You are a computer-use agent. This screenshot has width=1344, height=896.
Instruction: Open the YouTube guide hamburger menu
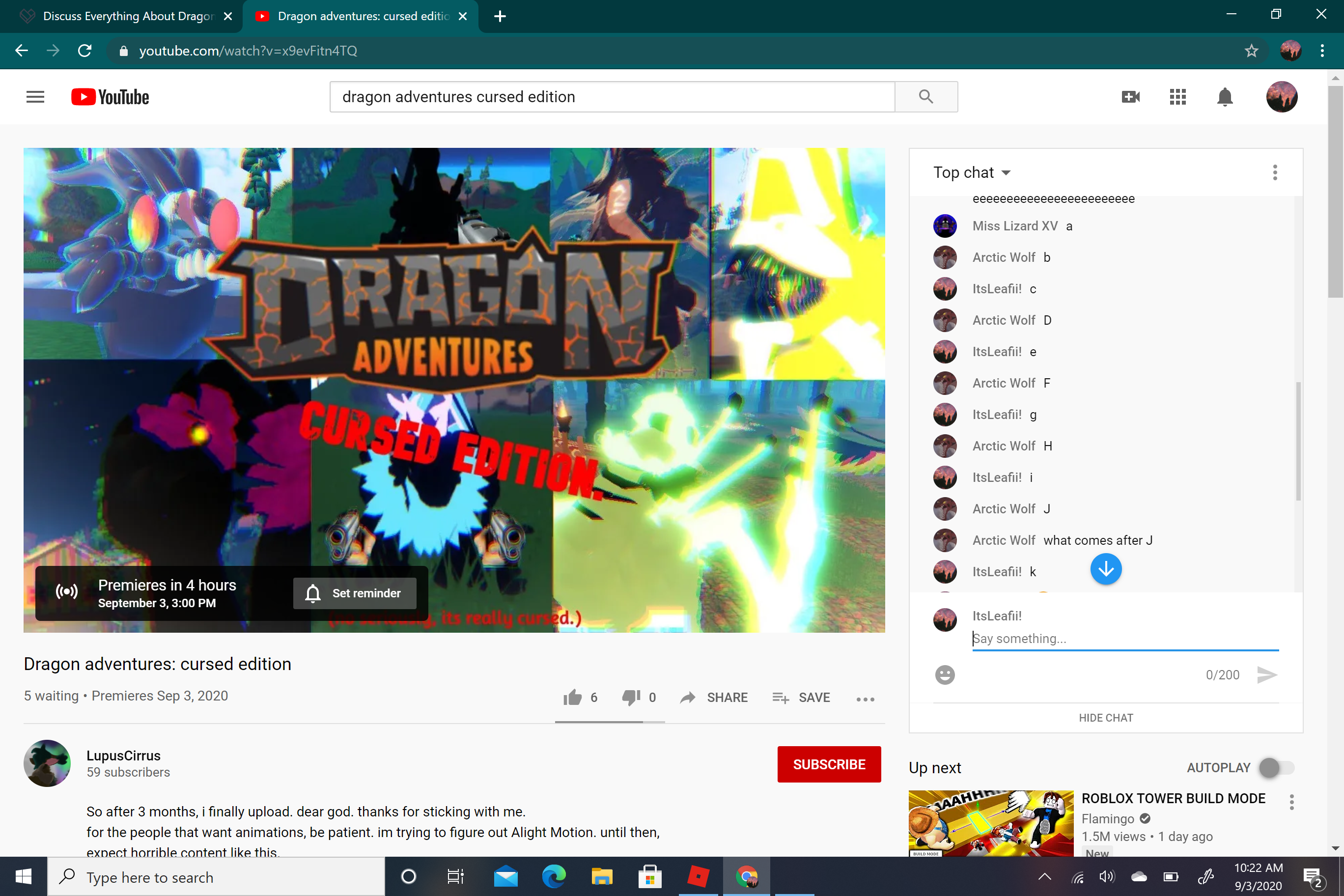[35, 97]
